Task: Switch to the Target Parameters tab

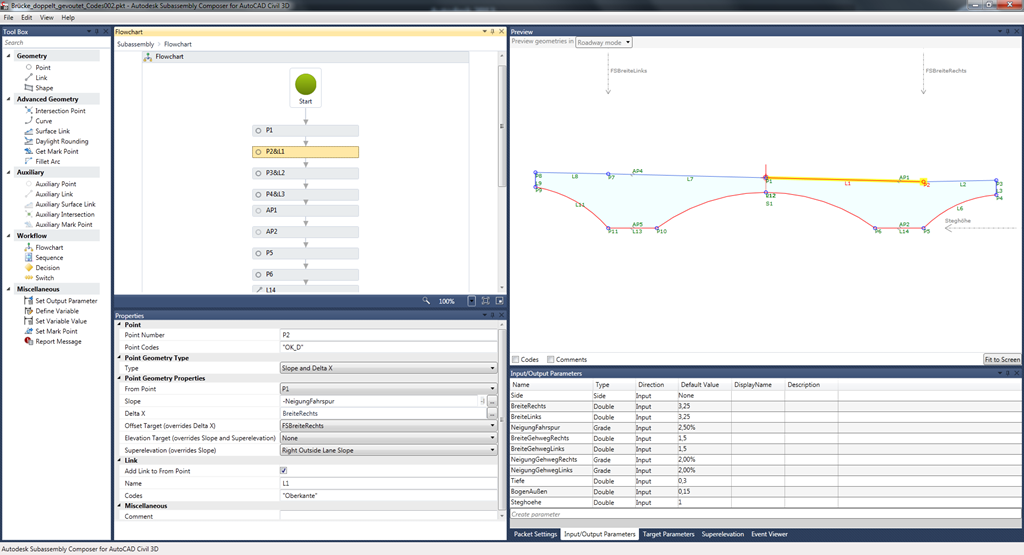Action: click(668, 534)
